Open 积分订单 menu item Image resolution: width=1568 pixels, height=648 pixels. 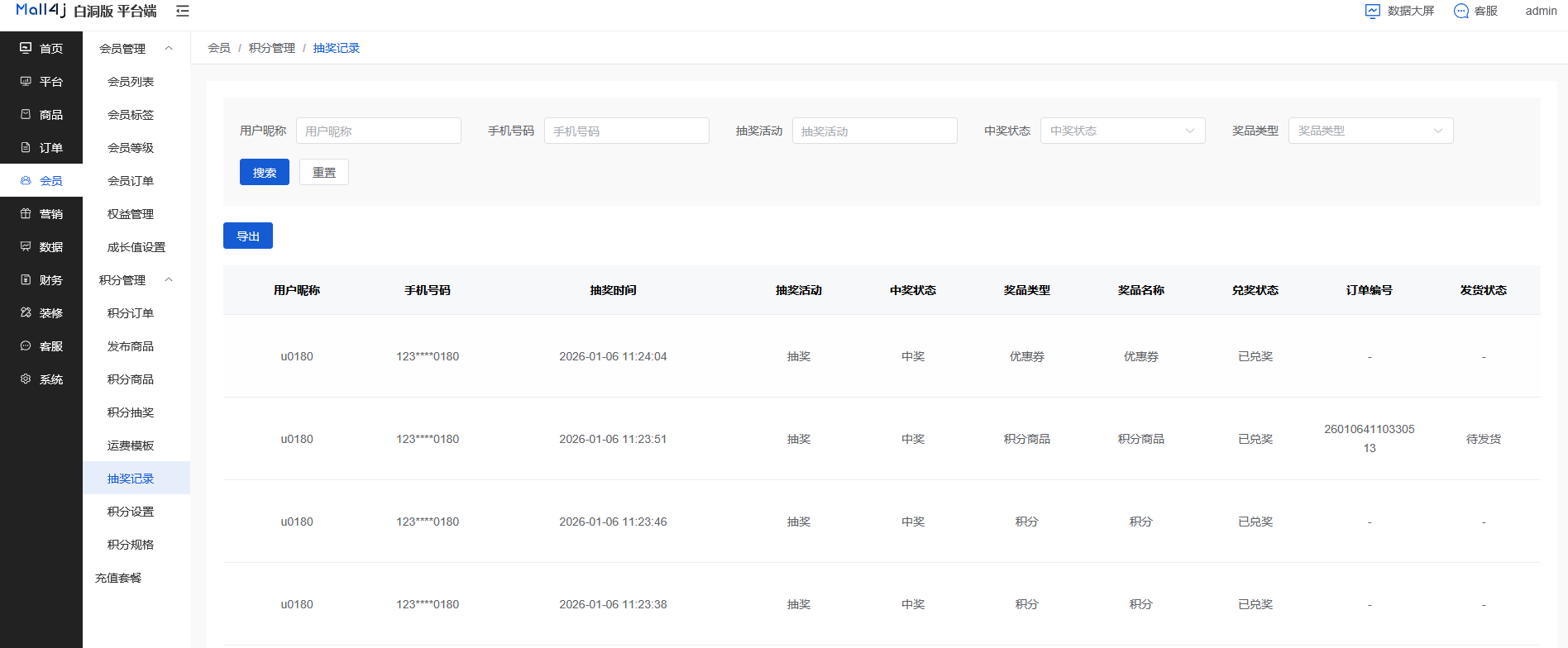(131, 313)
